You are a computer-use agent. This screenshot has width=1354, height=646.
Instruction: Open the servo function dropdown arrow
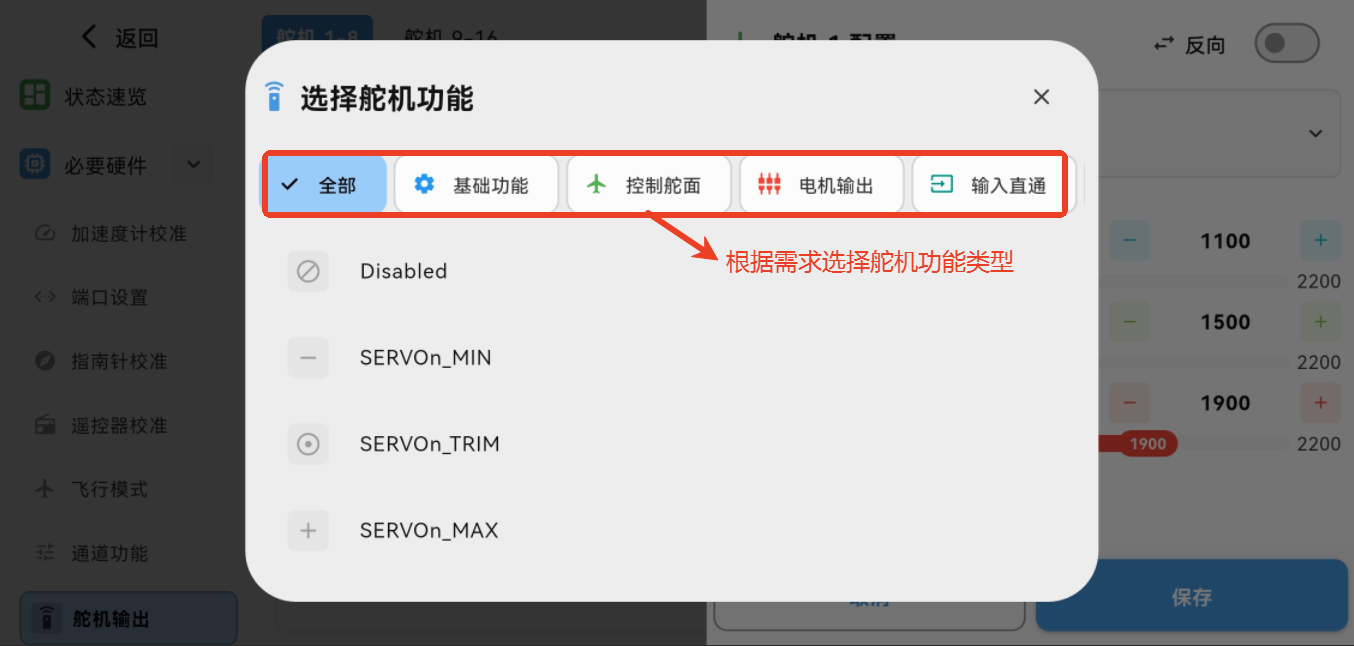[1315, 134]
